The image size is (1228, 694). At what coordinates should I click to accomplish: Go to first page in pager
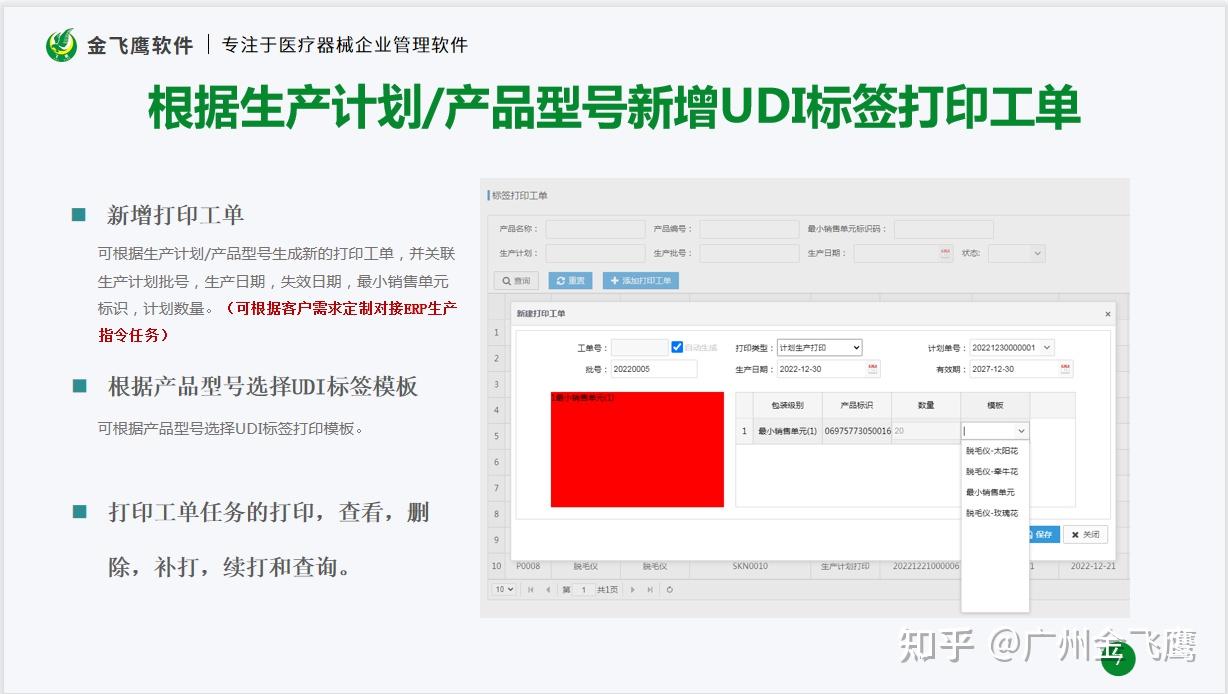click(531, 590)
